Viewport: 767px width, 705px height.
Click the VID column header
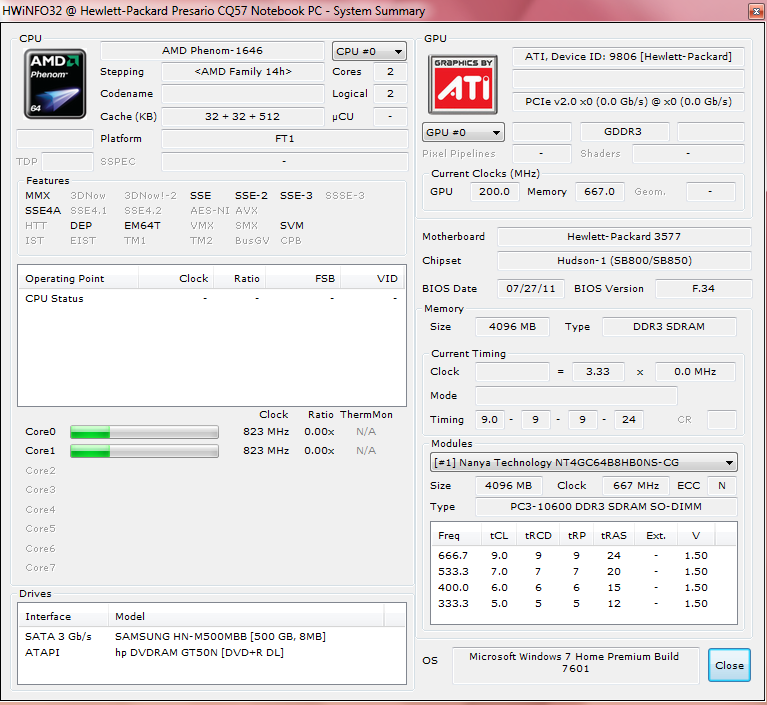coord(373,278)
